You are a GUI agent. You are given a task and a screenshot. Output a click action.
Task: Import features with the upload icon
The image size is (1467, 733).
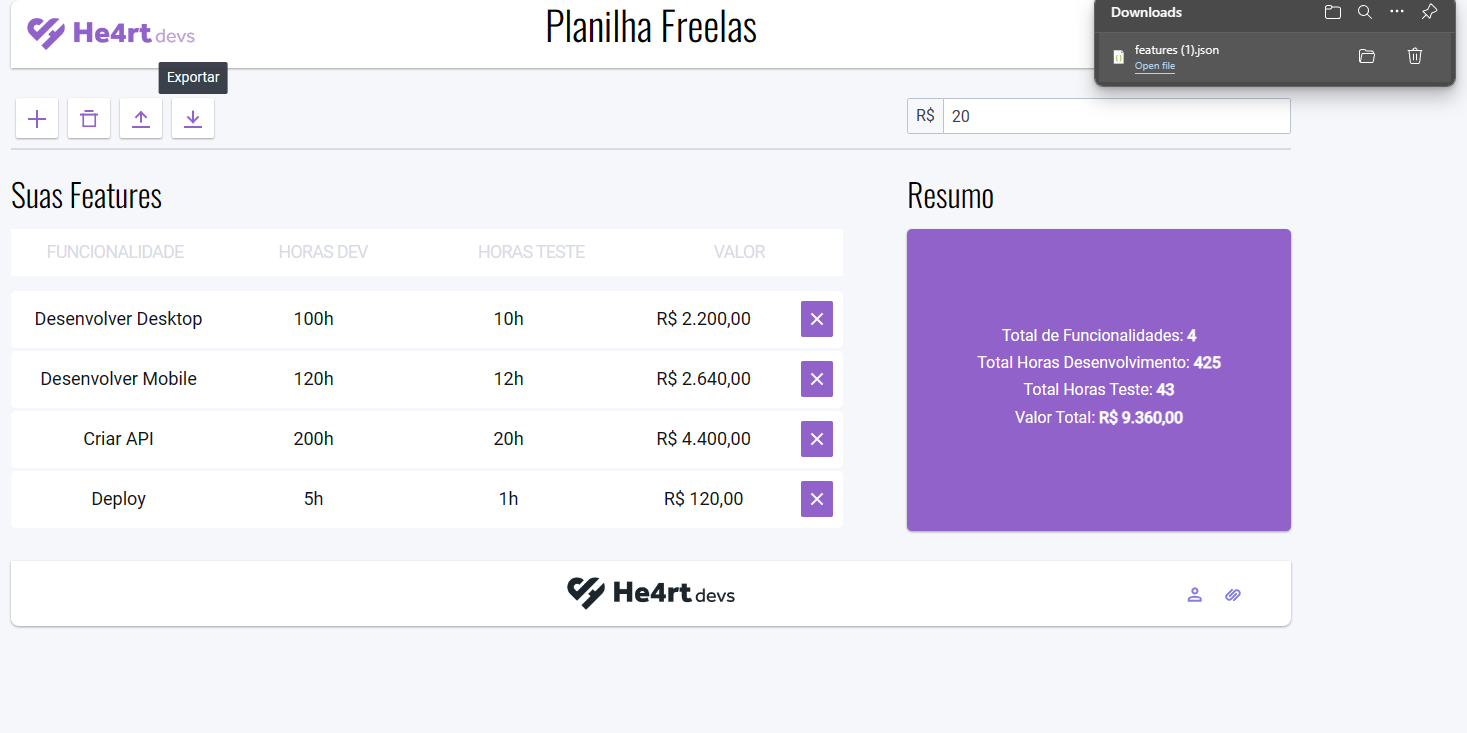click(x=141, y=118)
